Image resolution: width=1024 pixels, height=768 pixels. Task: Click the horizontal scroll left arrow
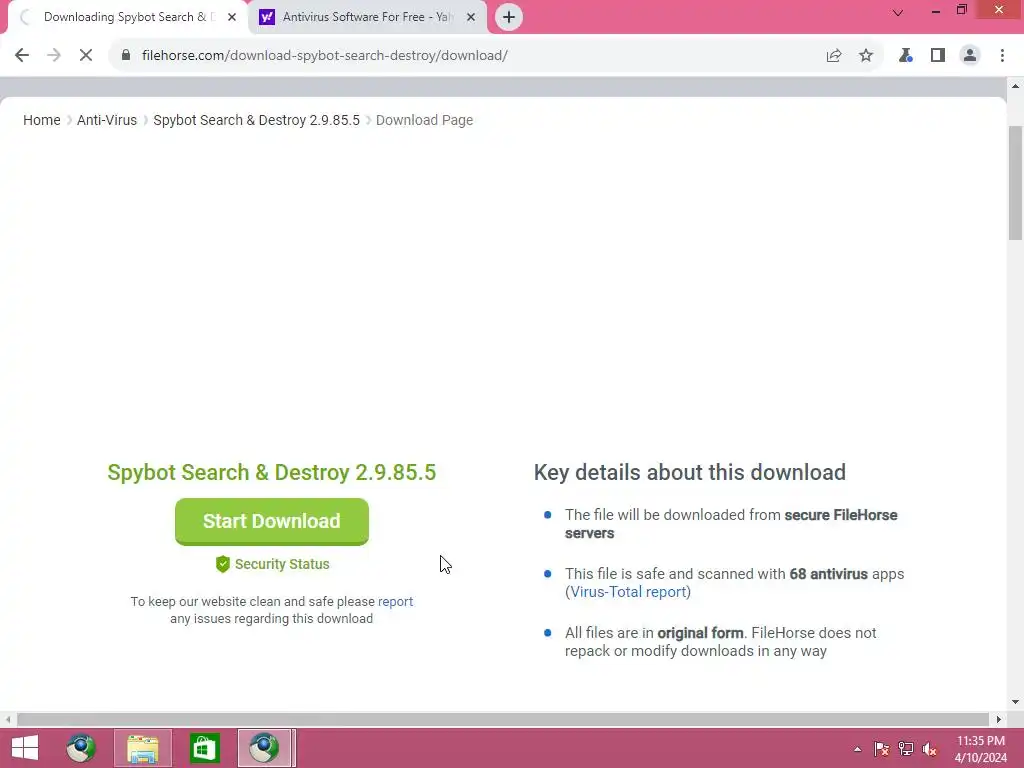(x=8, y=719)
